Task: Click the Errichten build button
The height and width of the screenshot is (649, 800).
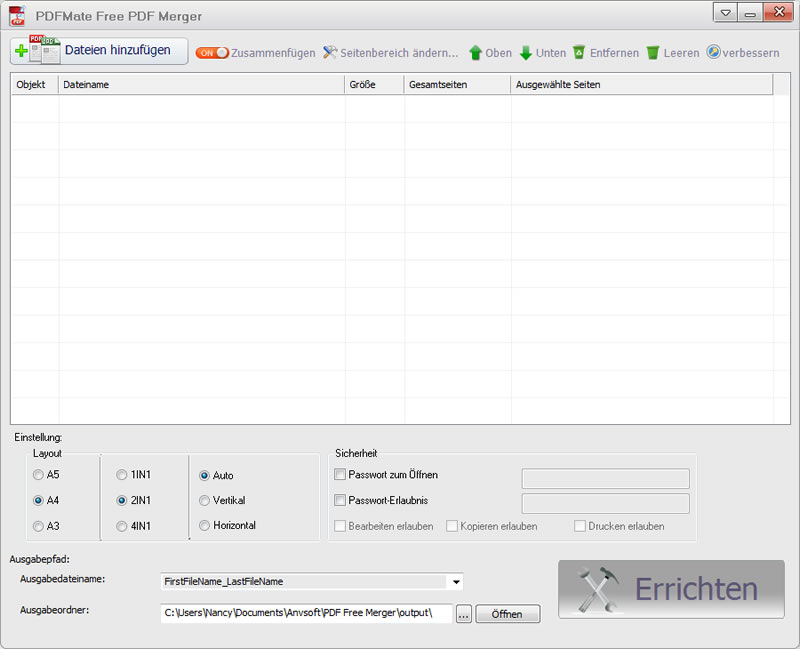Action: [671, 589]
